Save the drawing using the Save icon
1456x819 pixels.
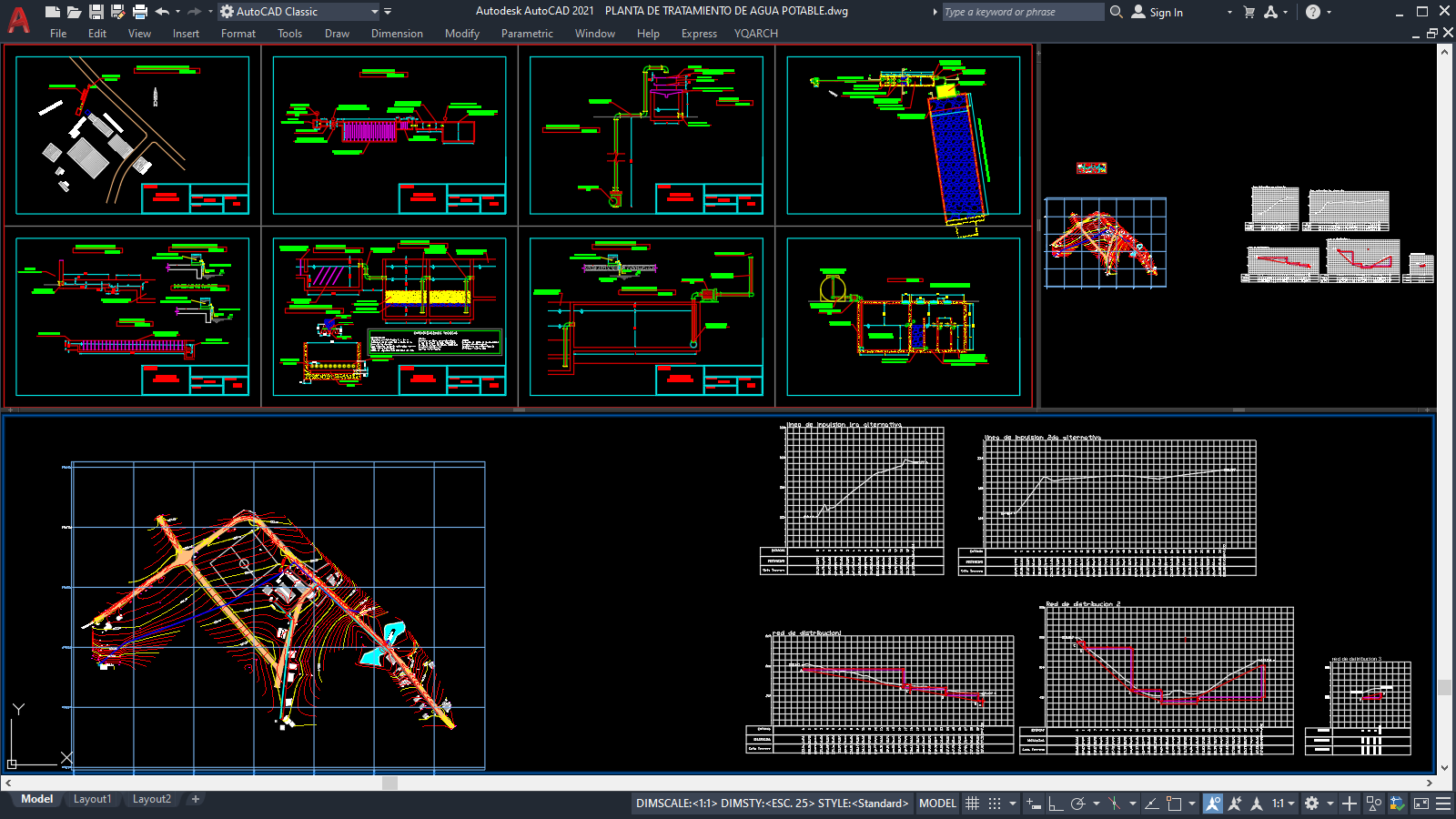point(94,12)
